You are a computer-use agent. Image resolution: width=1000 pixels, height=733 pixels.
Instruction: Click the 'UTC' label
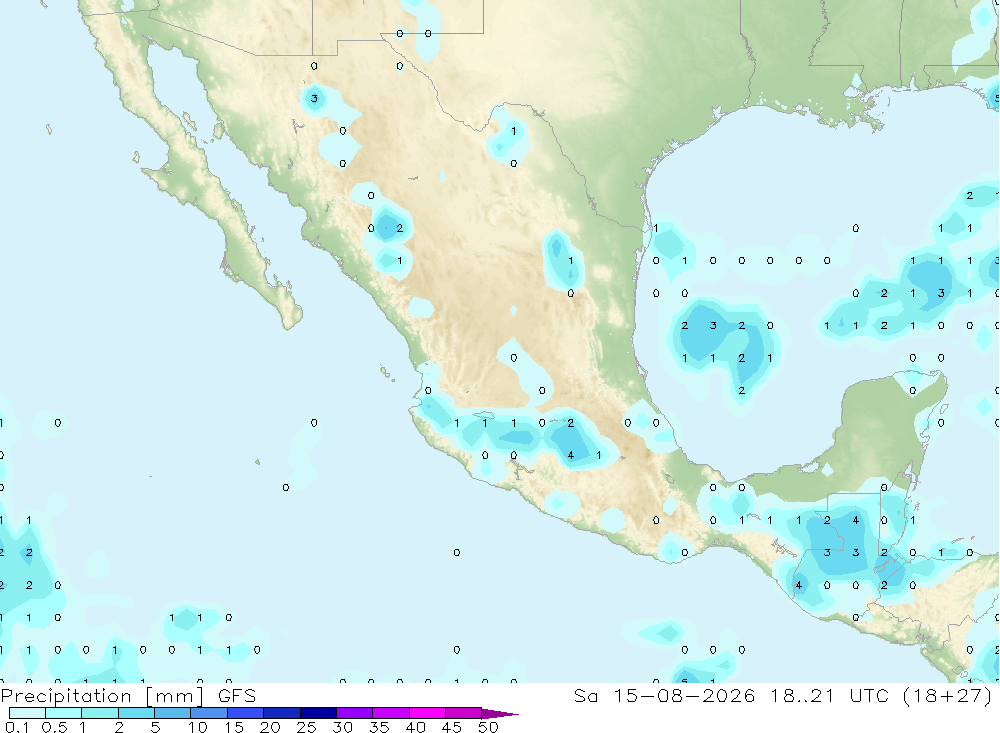869,695
